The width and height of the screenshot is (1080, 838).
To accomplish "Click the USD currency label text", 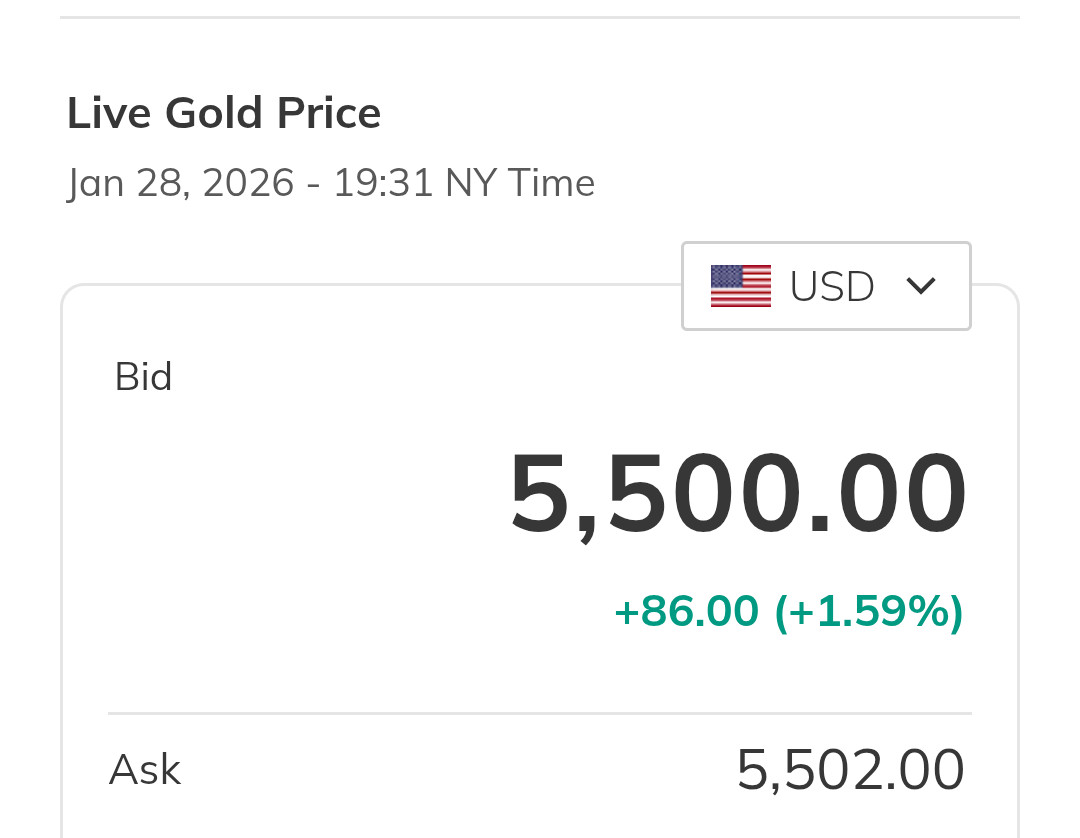I will [x=832, y=286].
